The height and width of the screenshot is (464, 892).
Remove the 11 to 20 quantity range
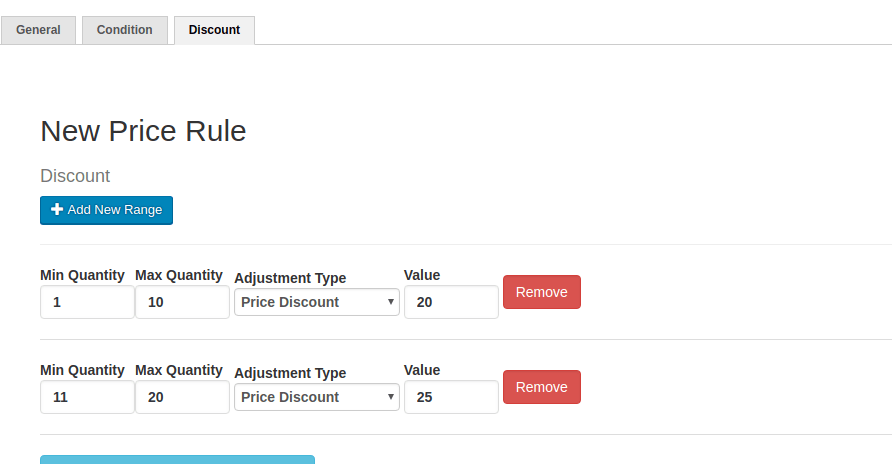pos(541,387)
